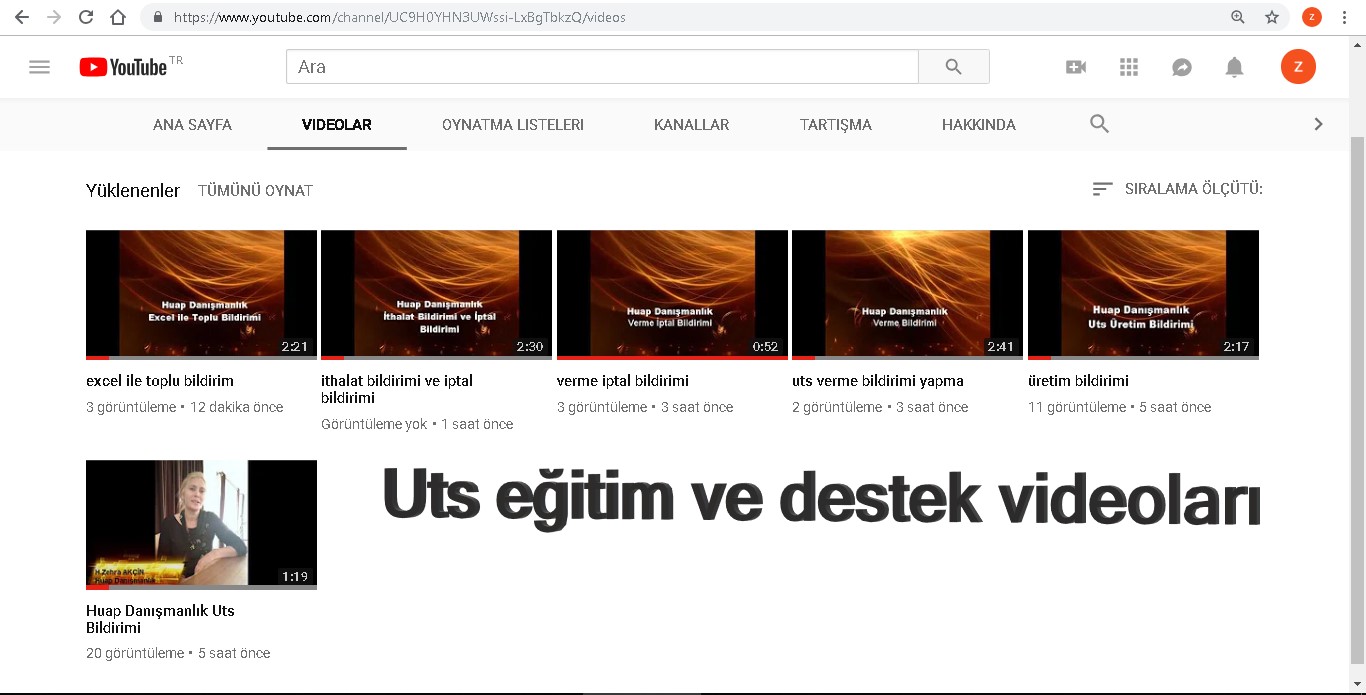Open the browser home page icon

[x=118, y=17]
